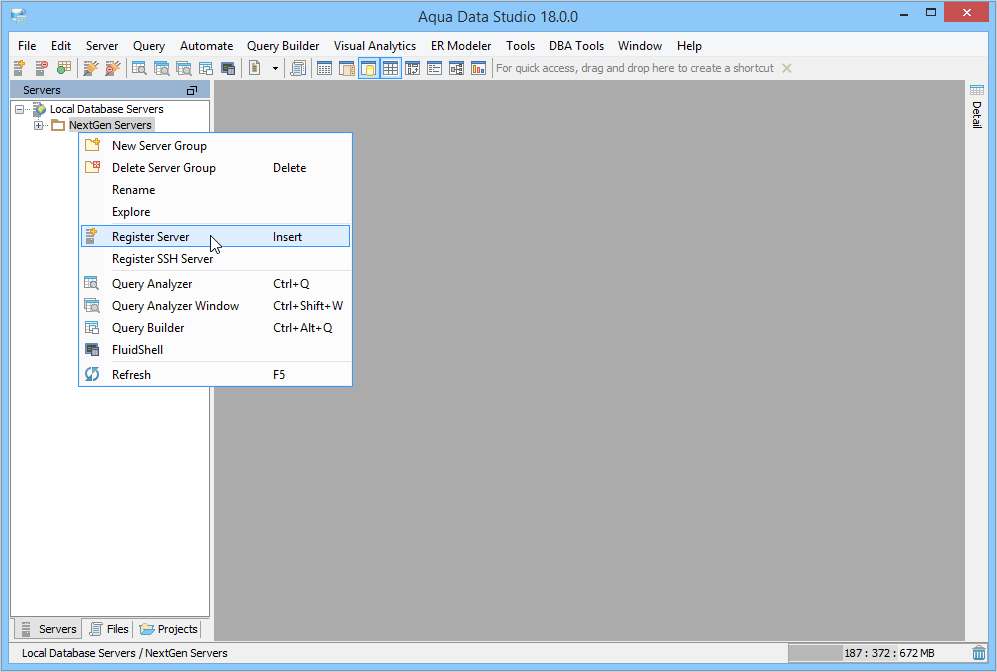Switch to the Projects bottom tab

coord(168,629)
